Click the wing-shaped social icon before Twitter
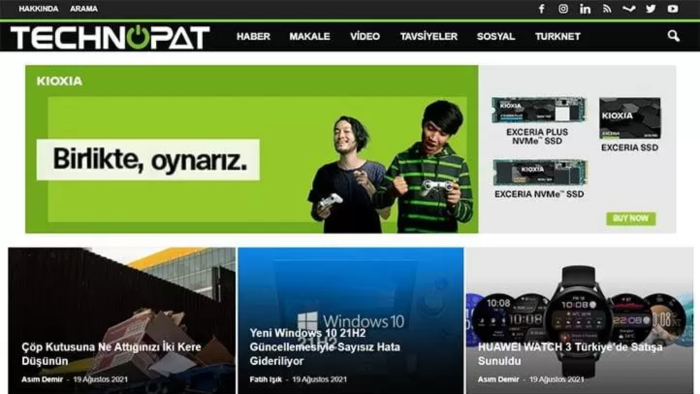Viewport: 700px width, 394px height. tap(629, 9)
